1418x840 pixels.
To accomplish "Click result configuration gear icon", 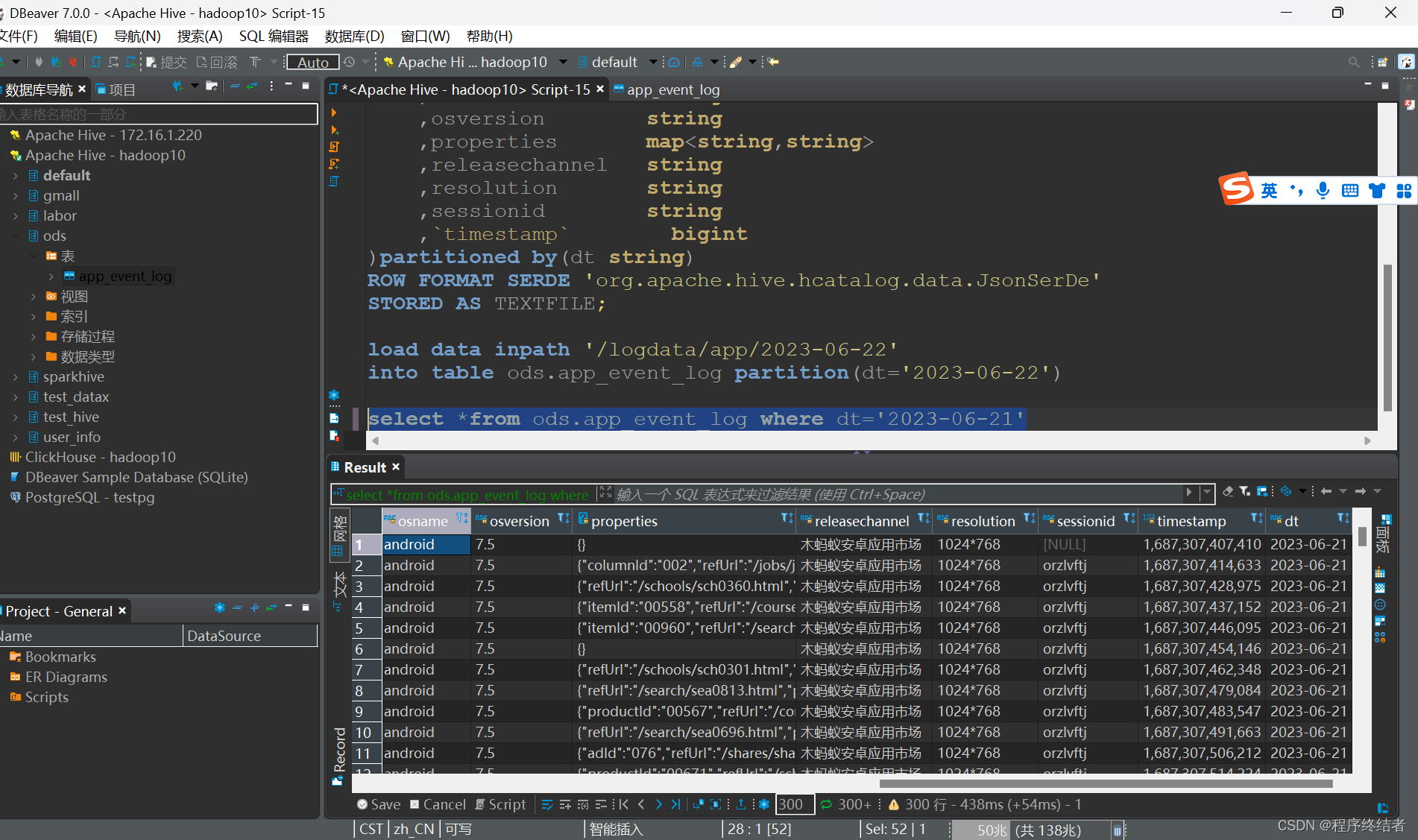I will point(763,804).
